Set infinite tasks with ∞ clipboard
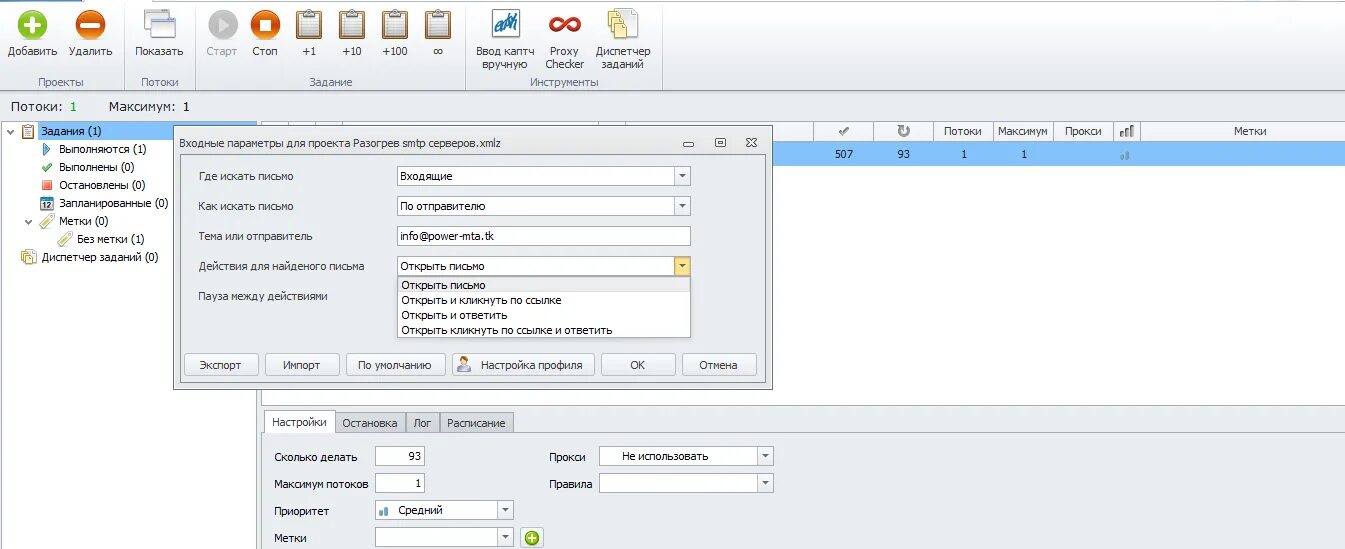 click(438, 25)
